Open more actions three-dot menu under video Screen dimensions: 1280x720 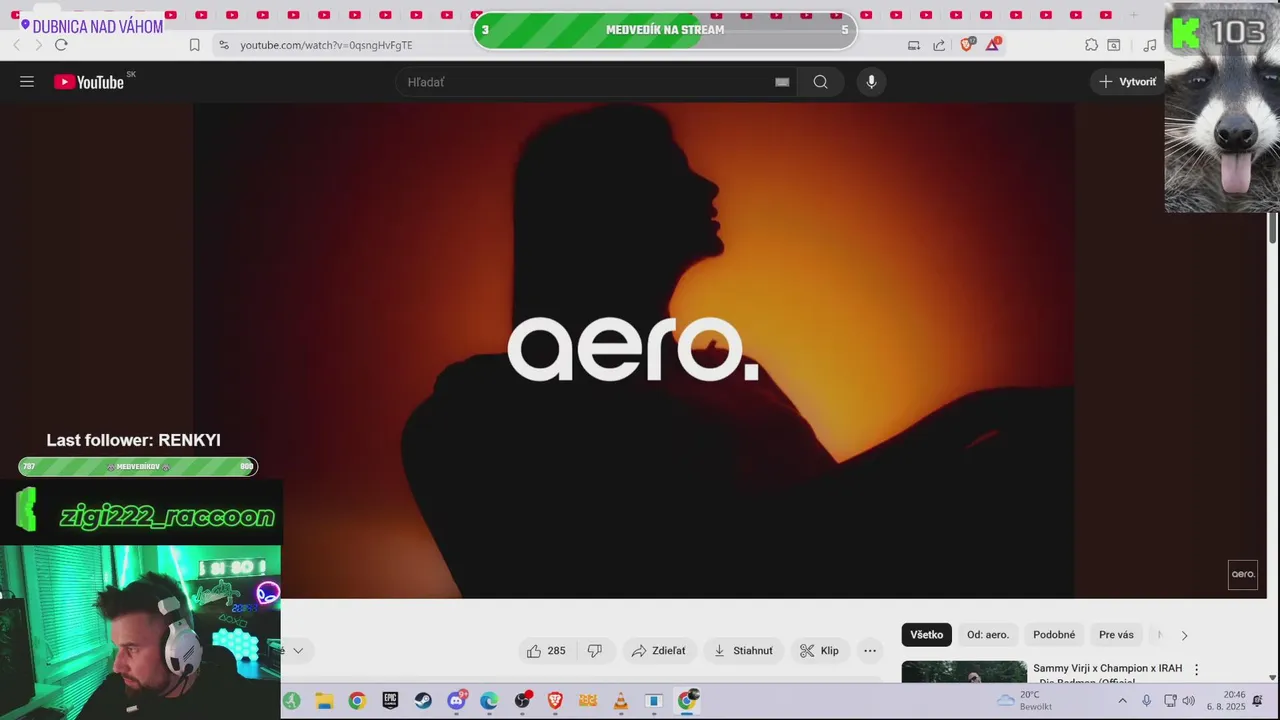click(870, 651)
